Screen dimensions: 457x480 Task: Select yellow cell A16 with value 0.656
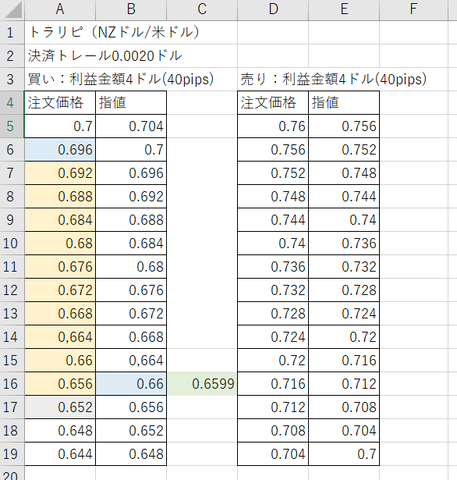click(x=60, y=383)
